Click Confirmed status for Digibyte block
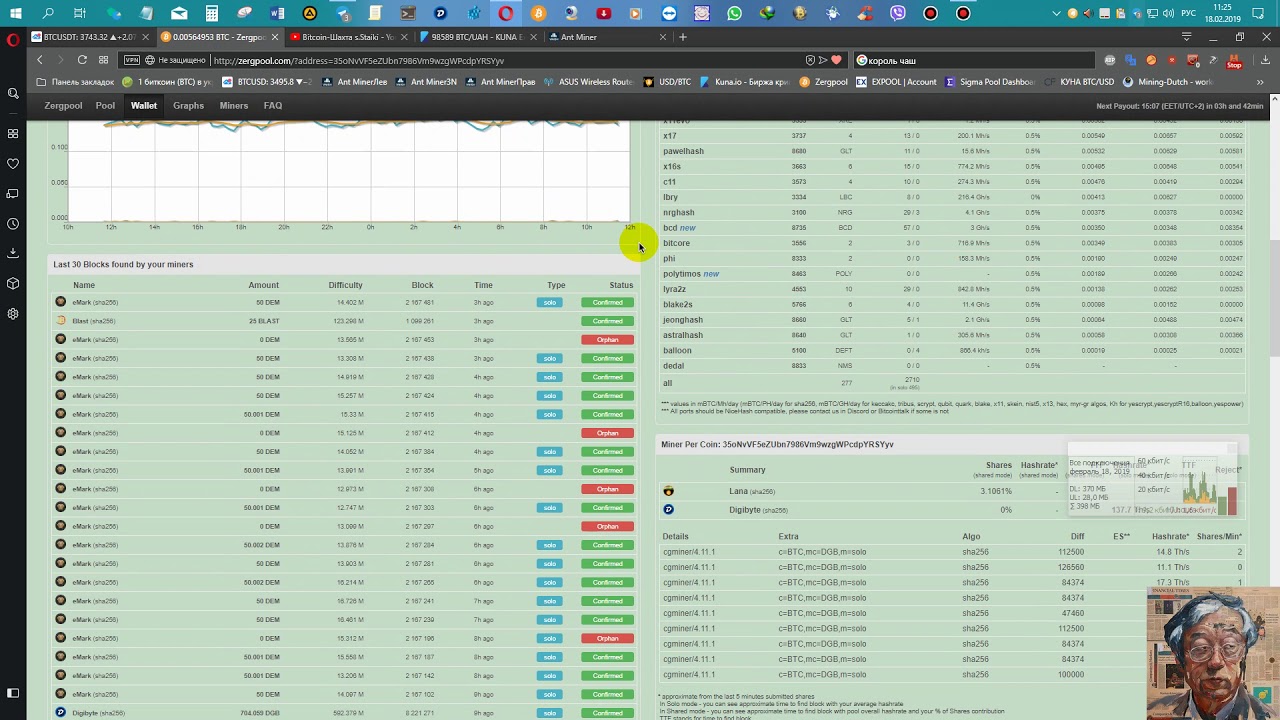 pos(607,713)
